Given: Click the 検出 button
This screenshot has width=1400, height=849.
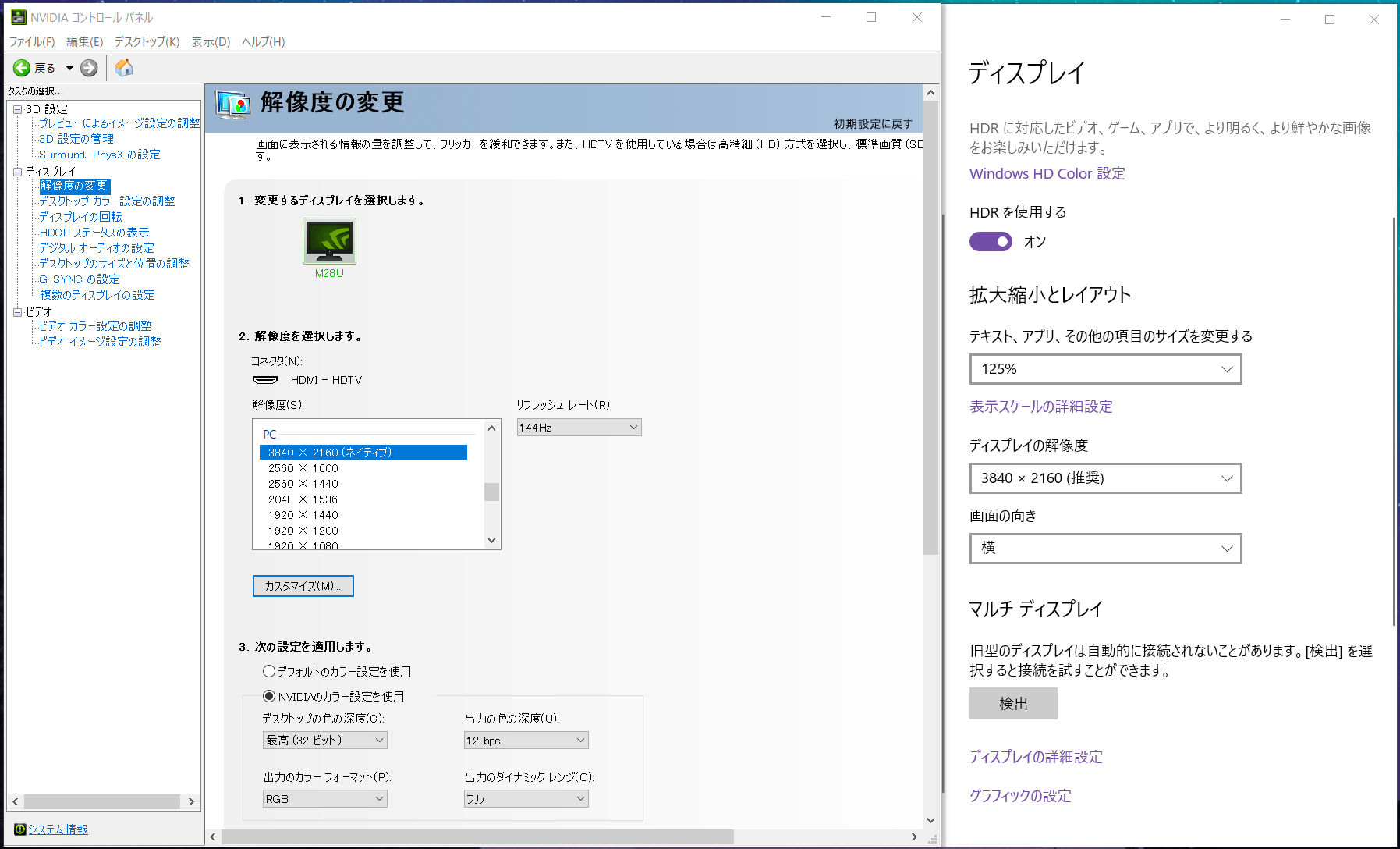Looking at the screenshot, I should coord(1013,704).
